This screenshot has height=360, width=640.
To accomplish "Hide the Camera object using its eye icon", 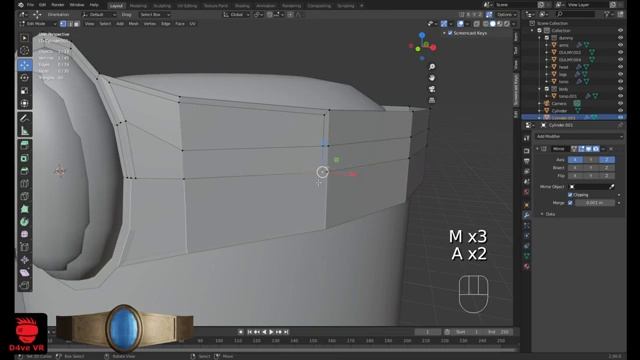I will point(620,103).
